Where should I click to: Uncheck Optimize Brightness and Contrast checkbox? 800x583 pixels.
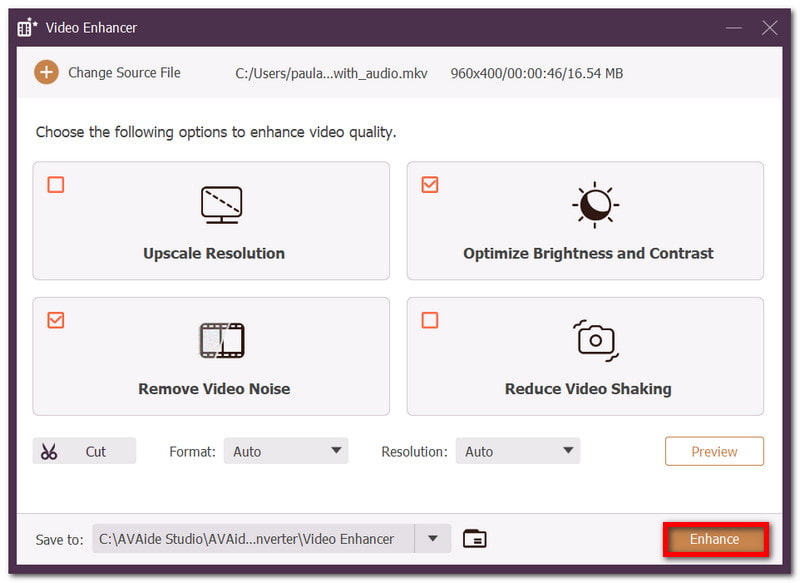430,185
